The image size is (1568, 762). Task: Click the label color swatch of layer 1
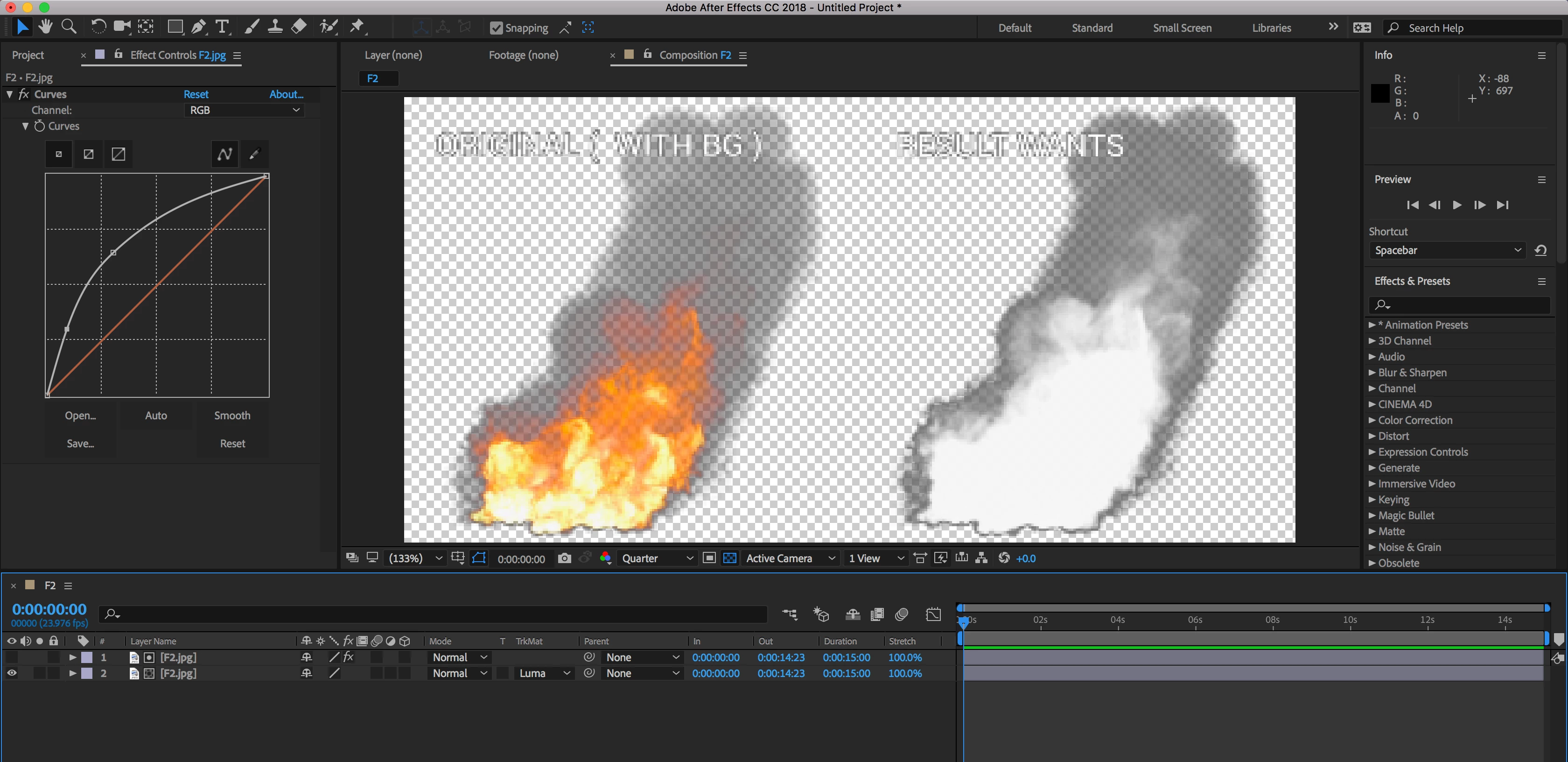click(x=87, y=657)
